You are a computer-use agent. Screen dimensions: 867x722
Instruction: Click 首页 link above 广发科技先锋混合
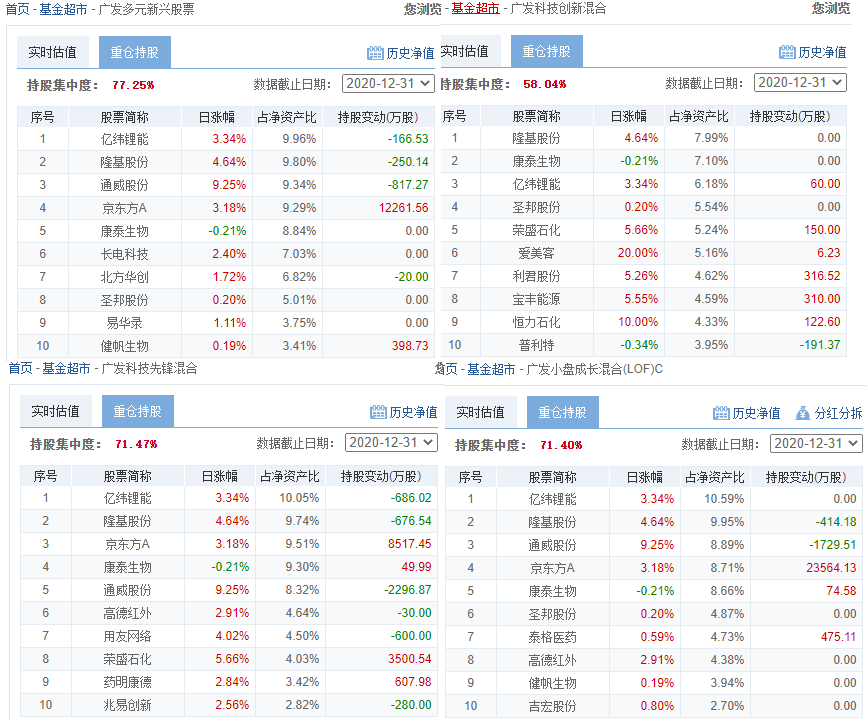[x=20, y=368]
